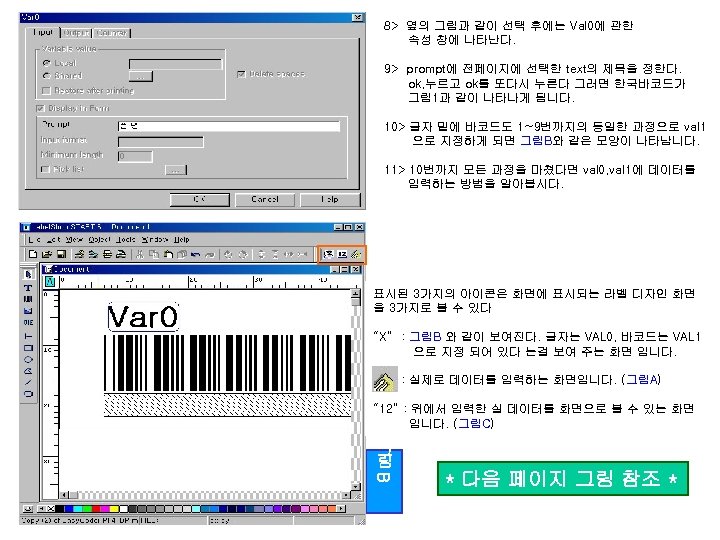
Task: Pick the yellow swatch in the color palette
Action: (x=114, y=509)
